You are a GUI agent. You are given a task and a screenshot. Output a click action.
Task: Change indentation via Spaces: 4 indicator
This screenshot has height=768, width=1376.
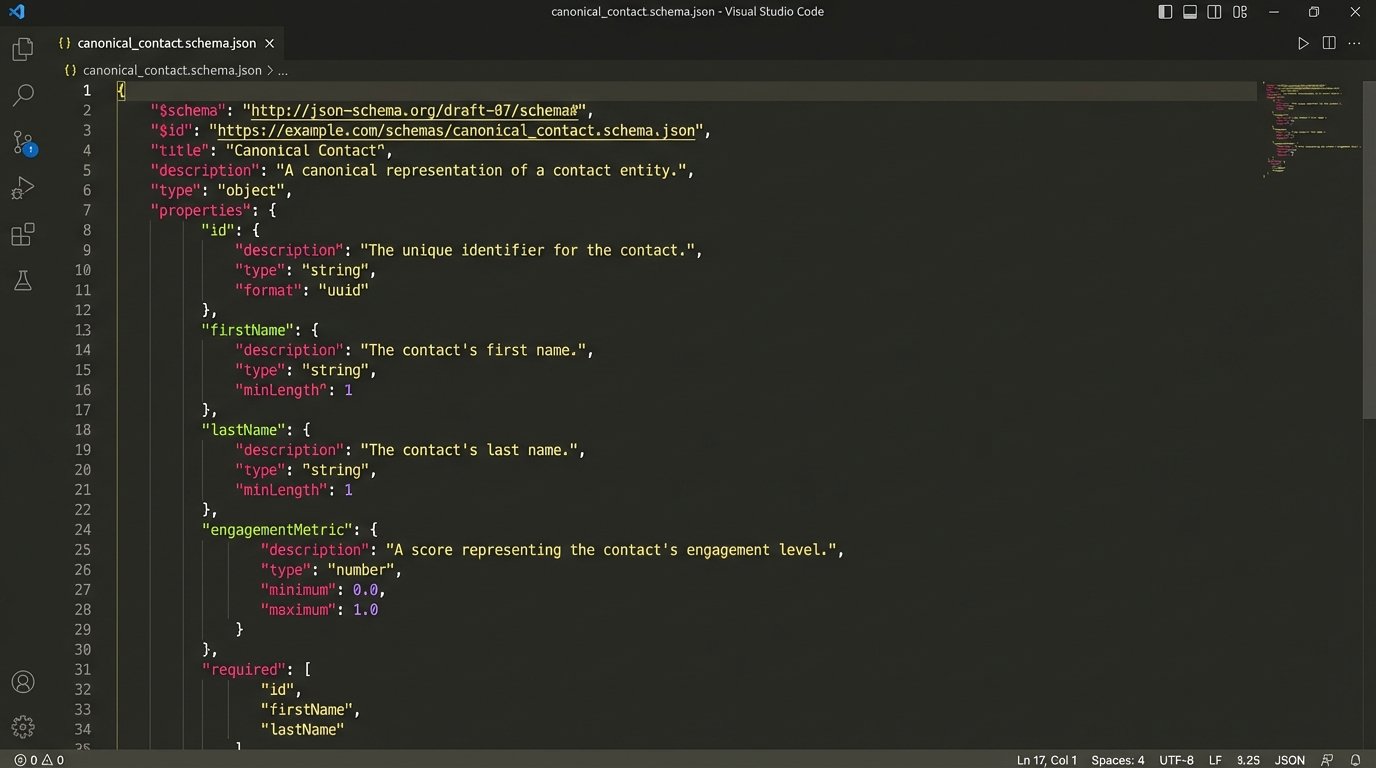coord(1117,760)
